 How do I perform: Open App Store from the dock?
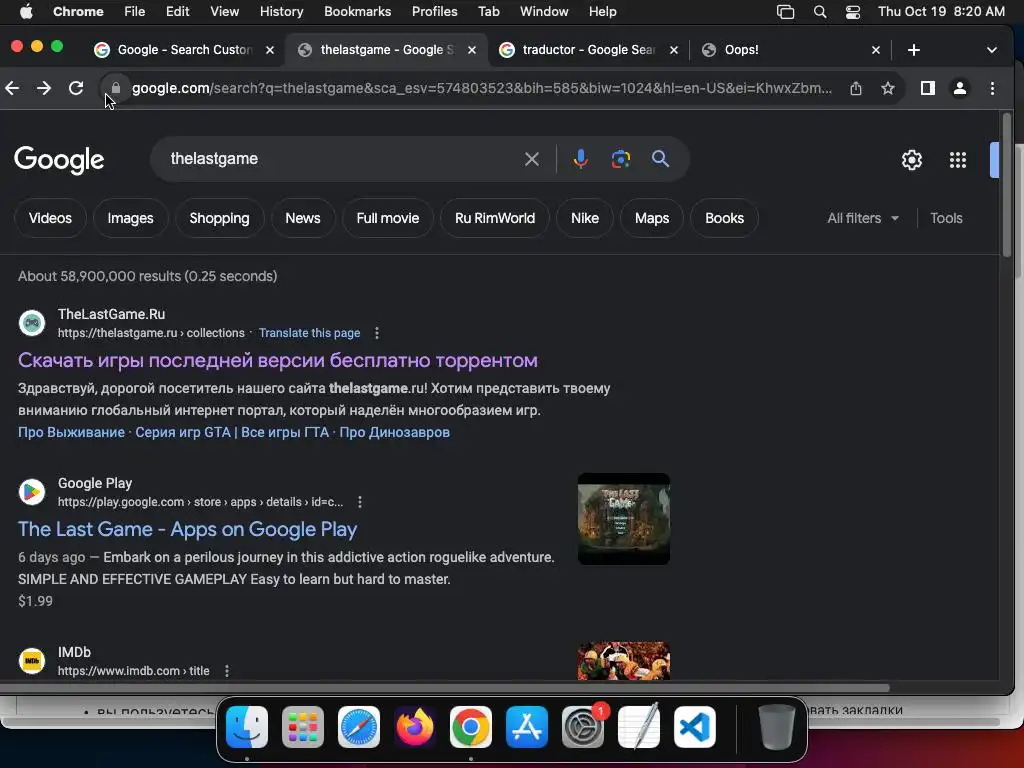(526, 727)
